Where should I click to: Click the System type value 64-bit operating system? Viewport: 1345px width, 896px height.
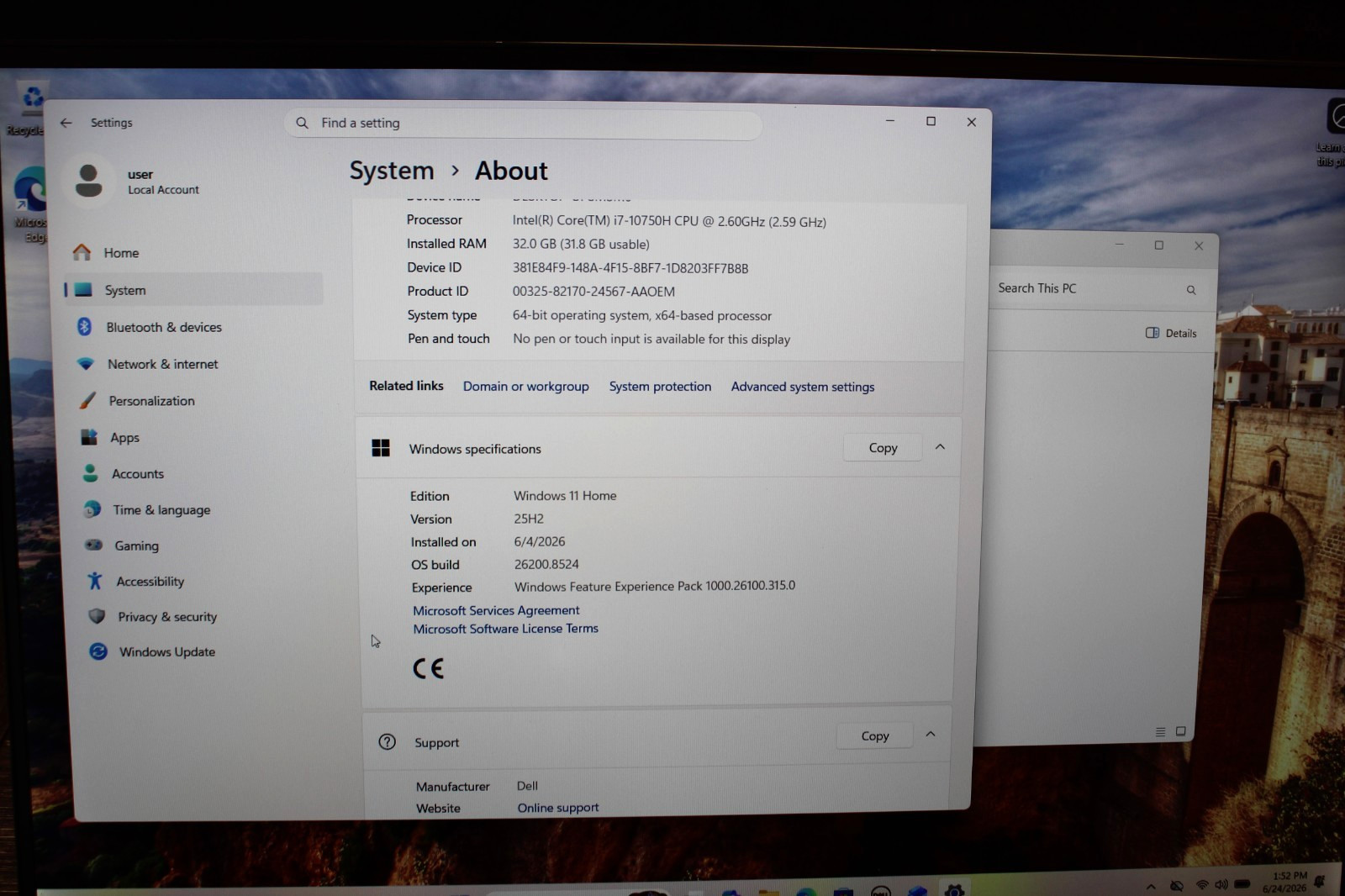click(x=642, y=315)
